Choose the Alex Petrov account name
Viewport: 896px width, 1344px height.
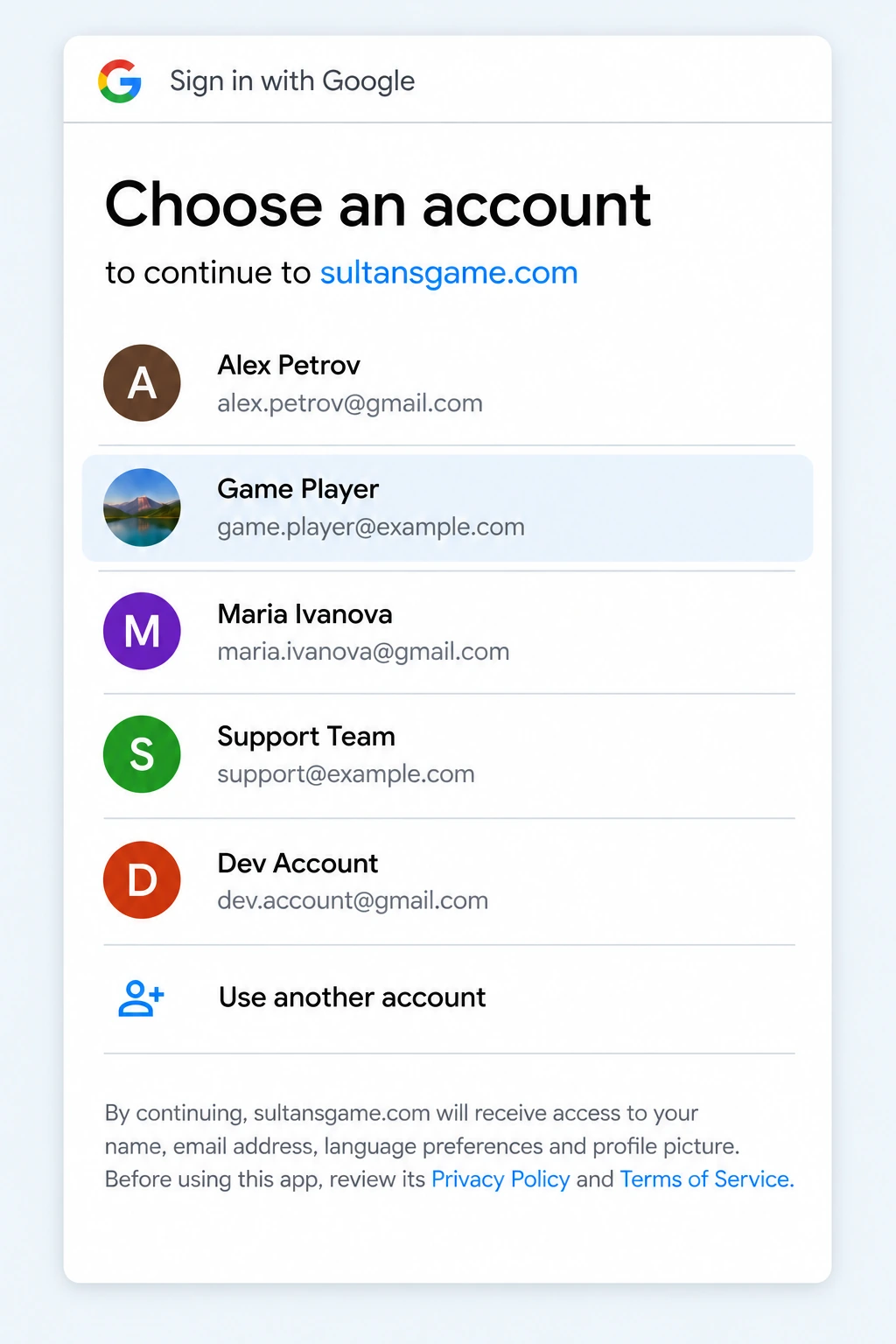[x=289, y=365]
